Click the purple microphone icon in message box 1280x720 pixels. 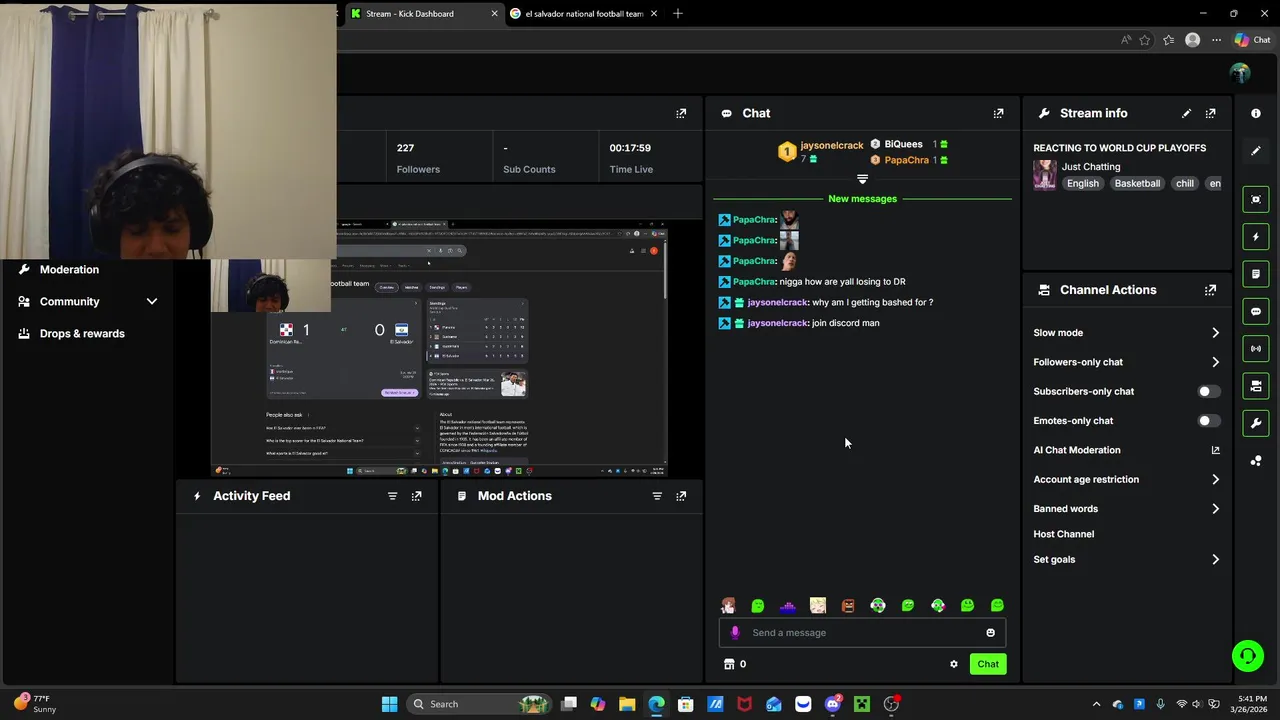click(x=735, y=633)
